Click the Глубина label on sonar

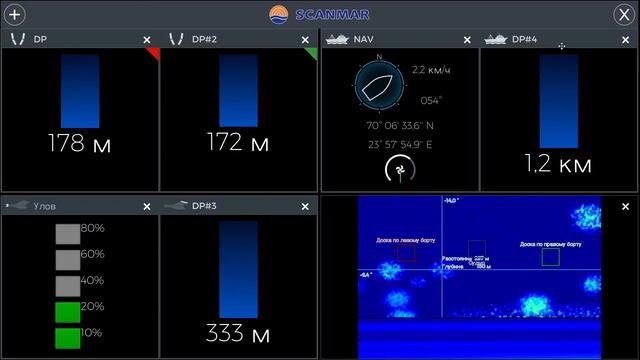click(453, 267)
